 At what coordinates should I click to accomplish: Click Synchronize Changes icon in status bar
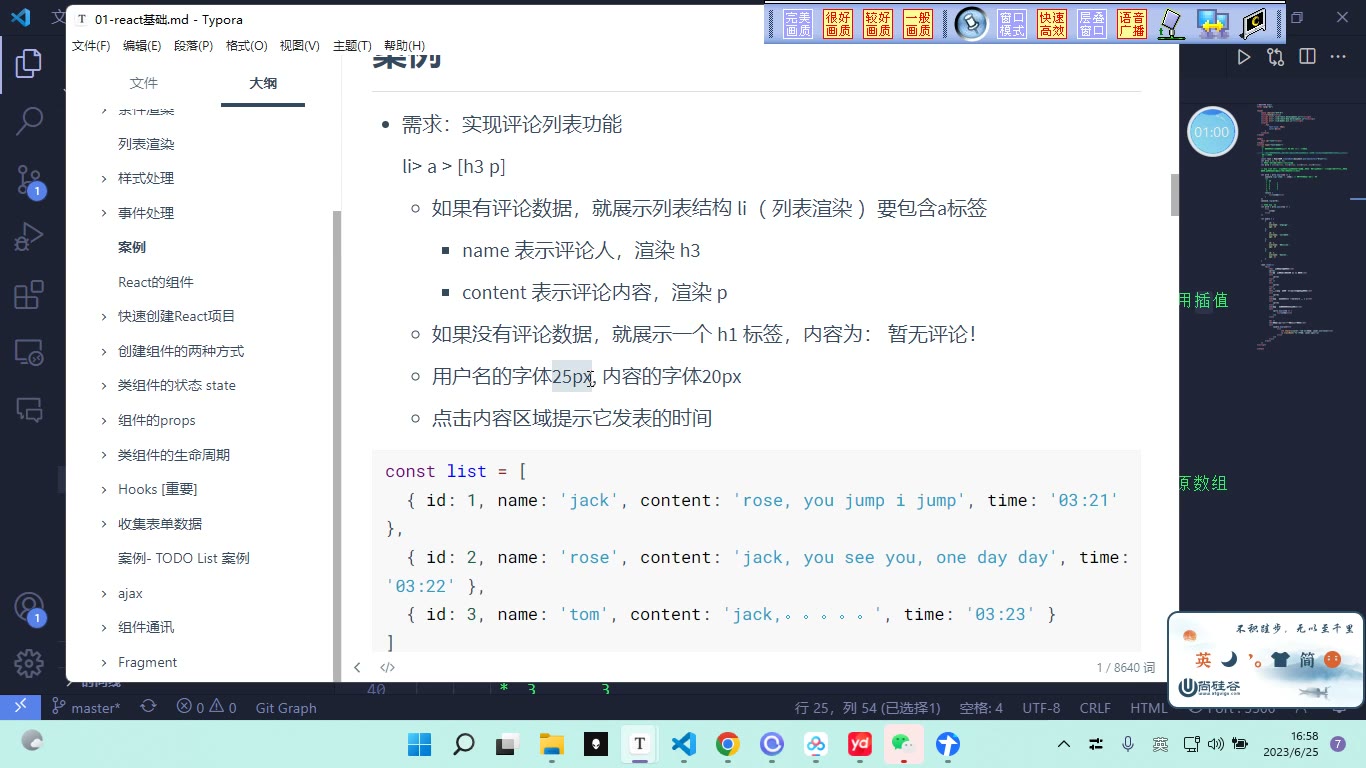pos(148,707)
